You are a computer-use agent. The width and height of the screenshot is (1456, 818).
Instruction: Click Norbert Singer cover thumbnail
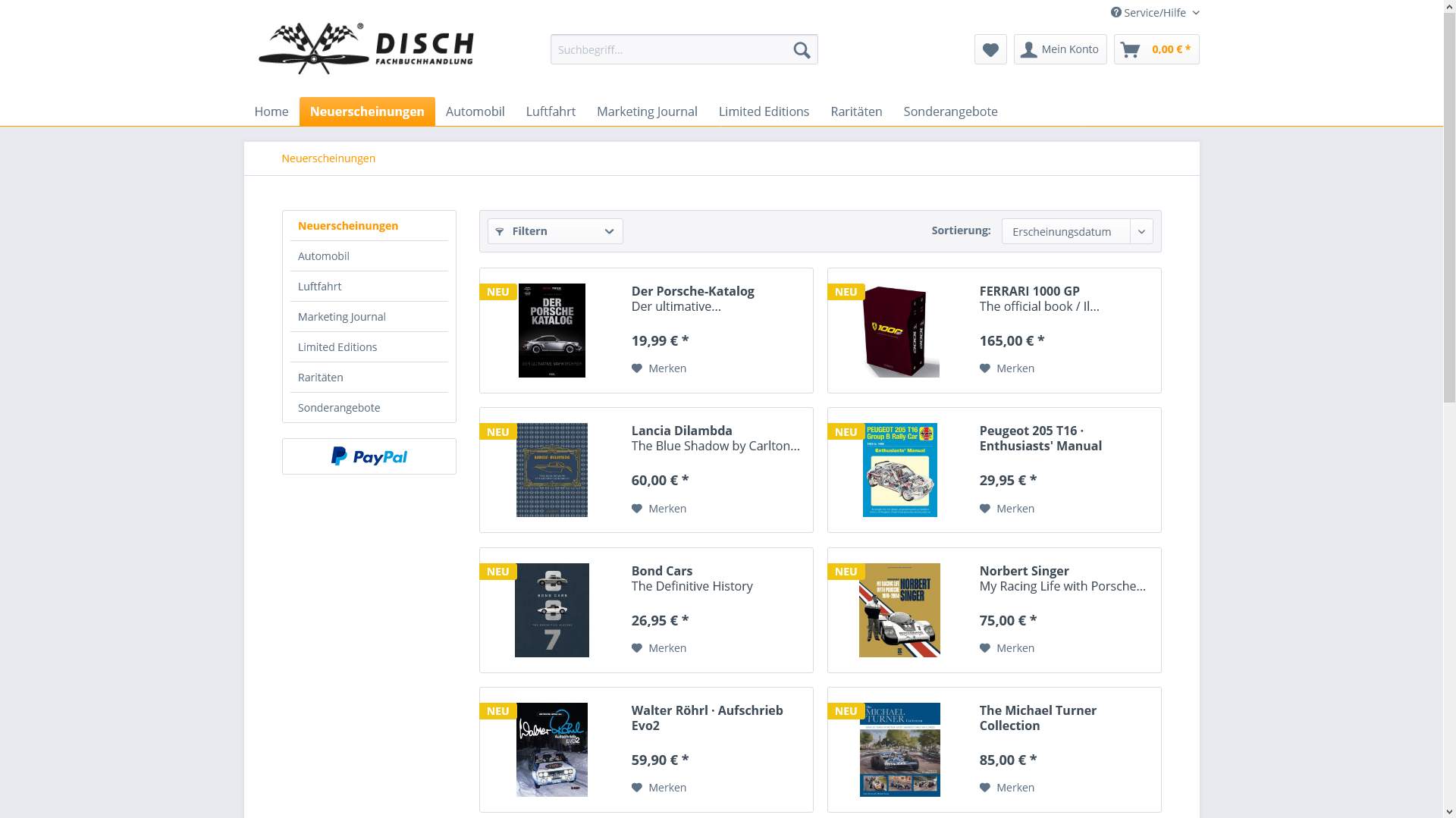[x=900, y=610]
